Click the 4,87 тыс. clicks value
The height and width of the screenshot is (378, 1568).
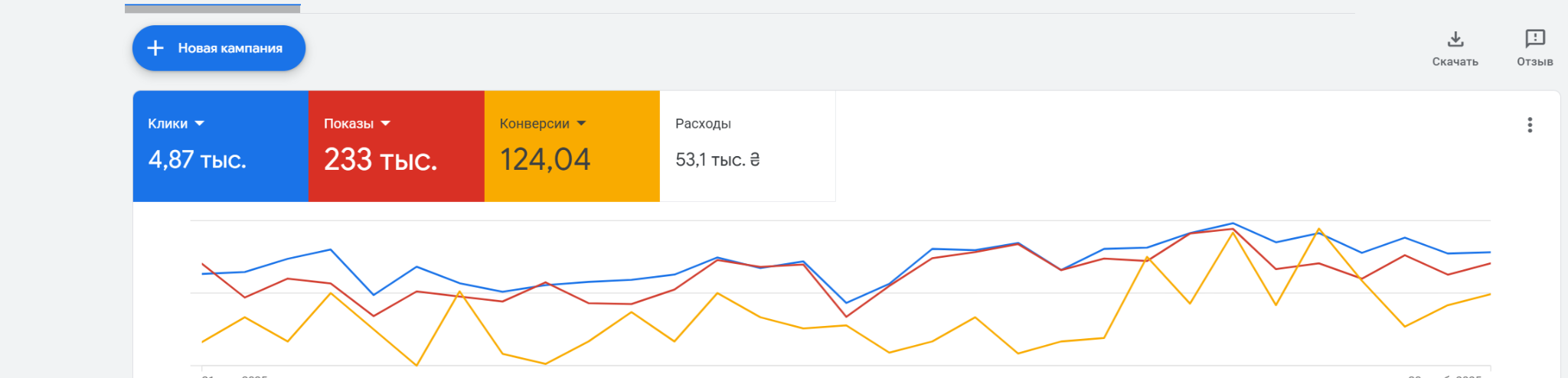pyautogui.click(x=197, y=159)
